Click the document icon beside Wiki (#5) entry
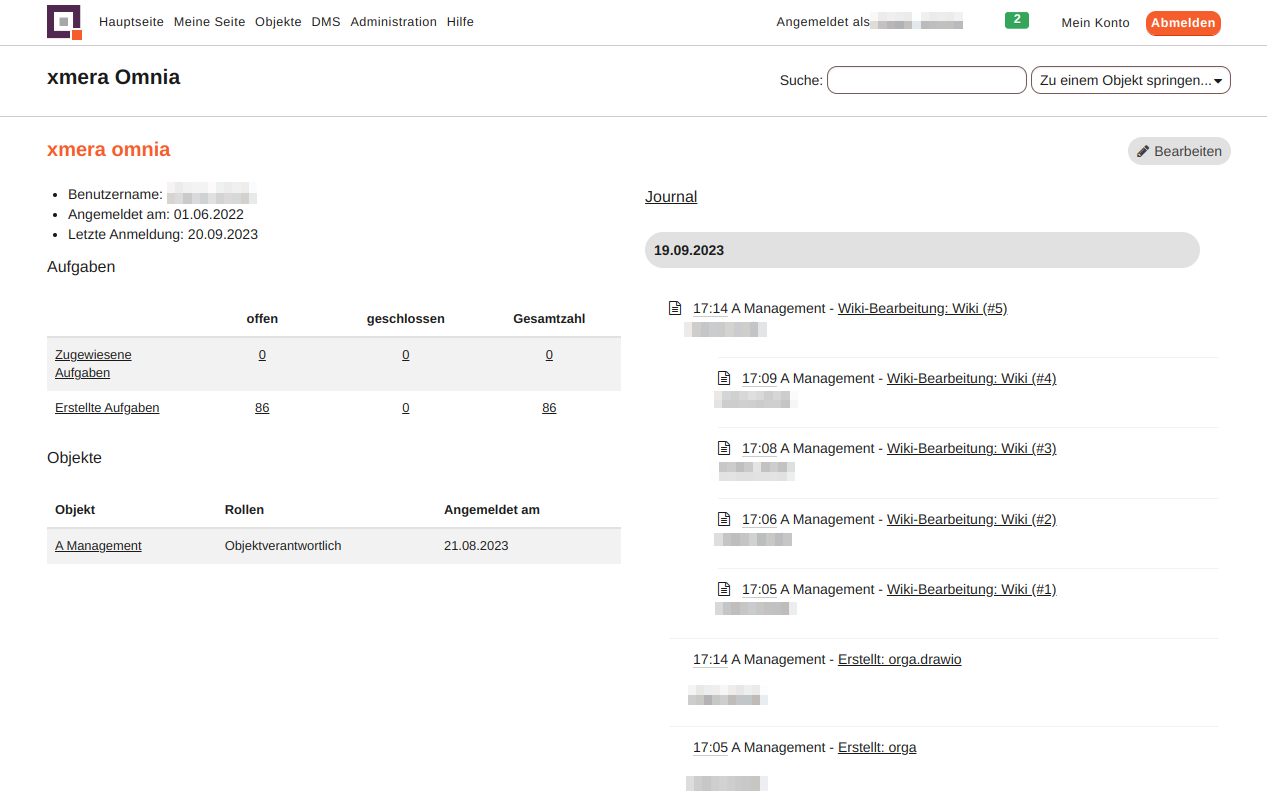The width and height of the screenshot is (1267, 797). (674, 308)
